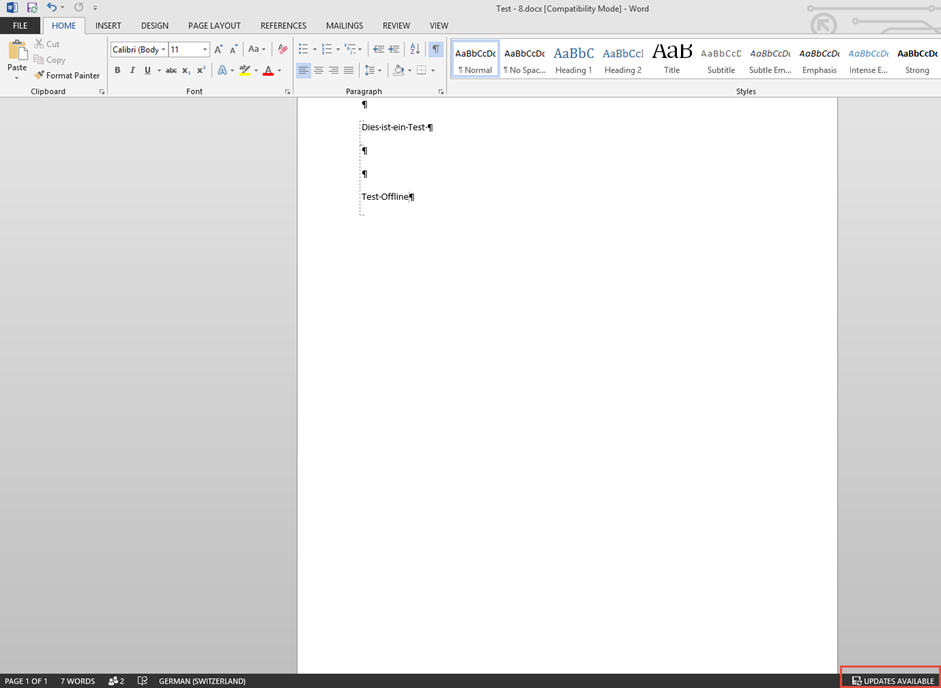Toggle bold formatting
941x688 pixels.
(x=118, y=70)
